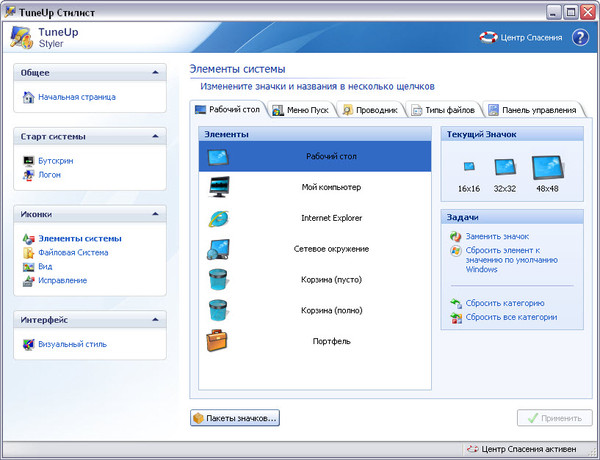Screen dimensions: 600x460
Task: Switch to the Рабочий стол tab
Action: point(227,110)
